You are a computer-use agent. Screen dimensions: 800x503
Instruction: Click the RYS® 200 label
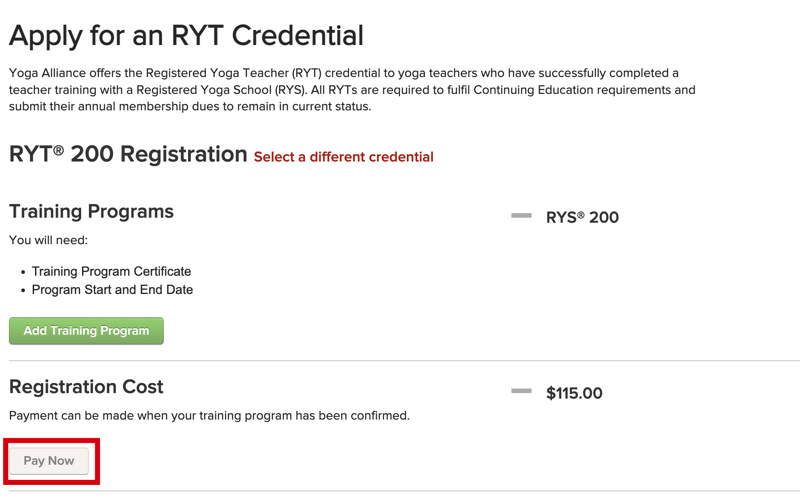click(x=582, y=217)
